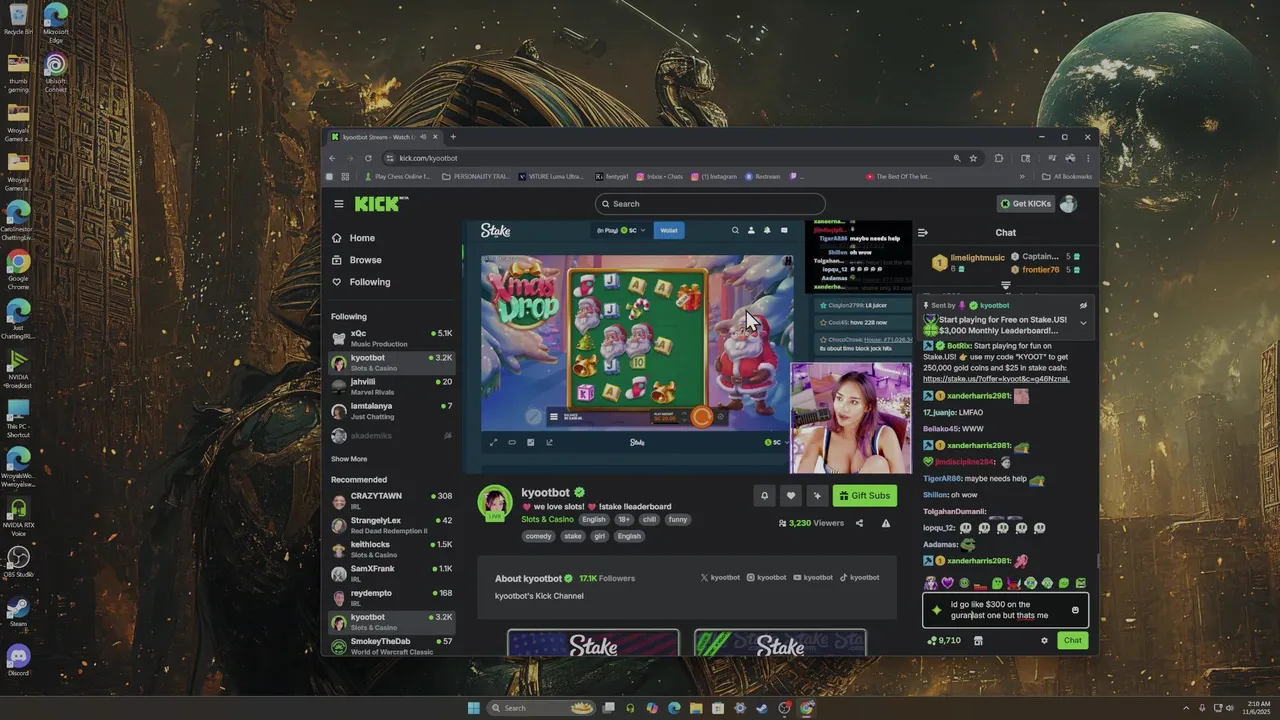Open chat settings gear icon
Image resolution: width=1280 pixels, height=720 pixels.
coord(1044,640)
